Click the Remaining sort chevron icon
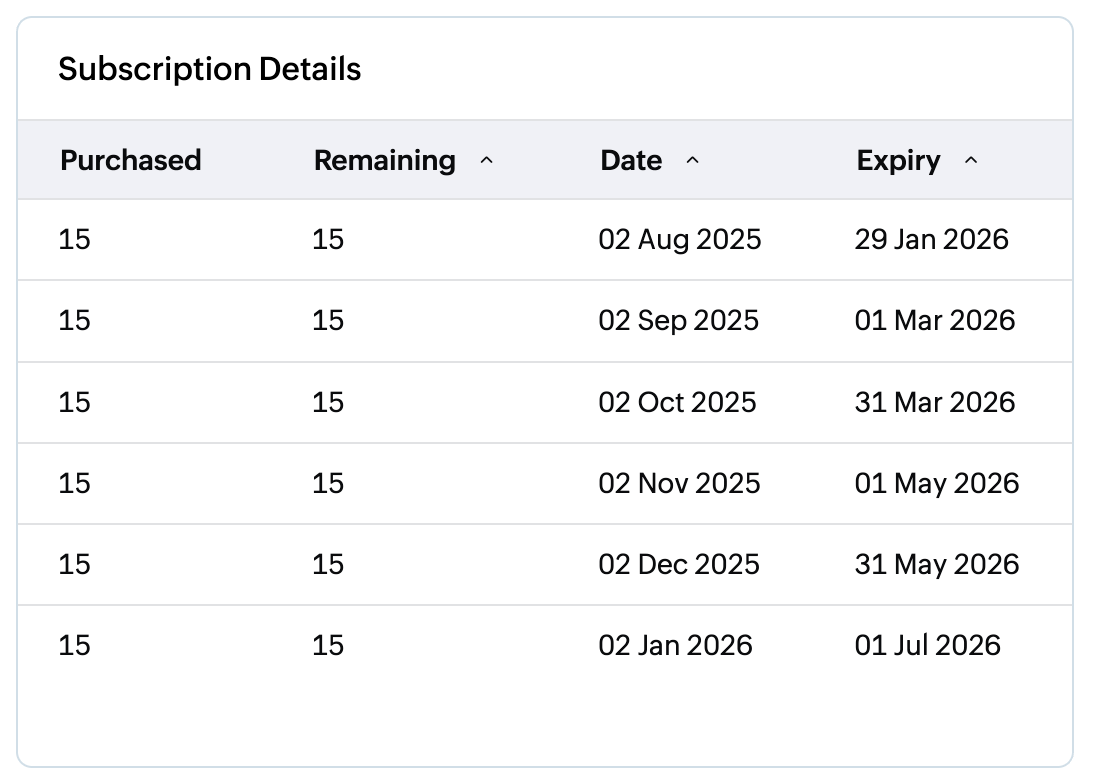 (x=487, y=161)
